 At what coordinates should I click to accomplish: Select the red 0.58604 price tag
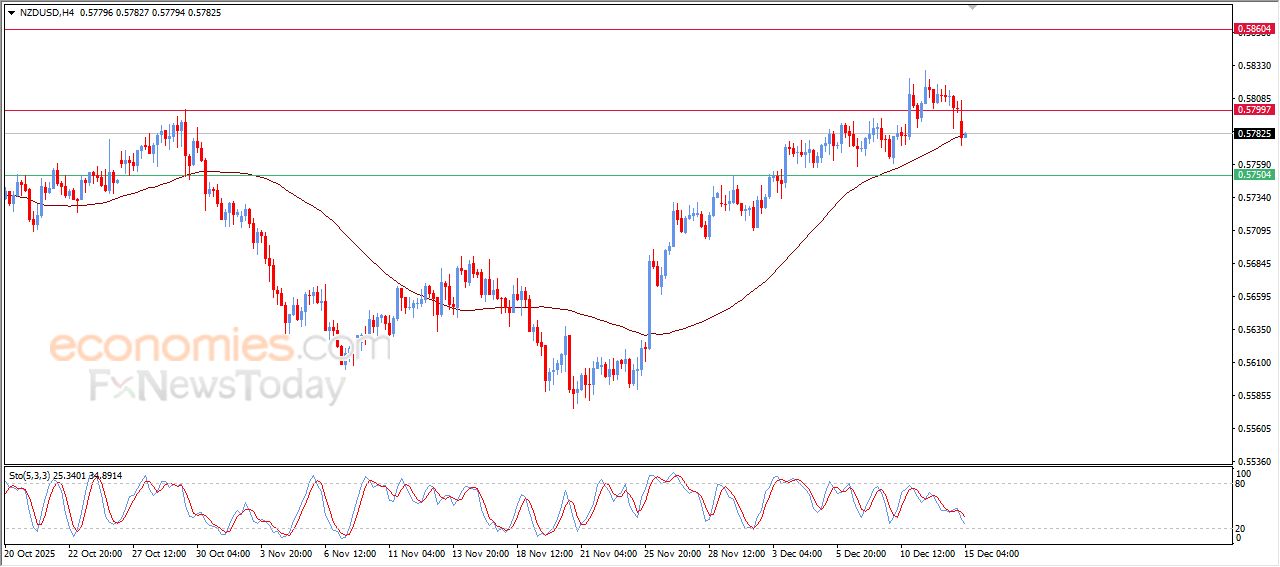point(1254,30)
